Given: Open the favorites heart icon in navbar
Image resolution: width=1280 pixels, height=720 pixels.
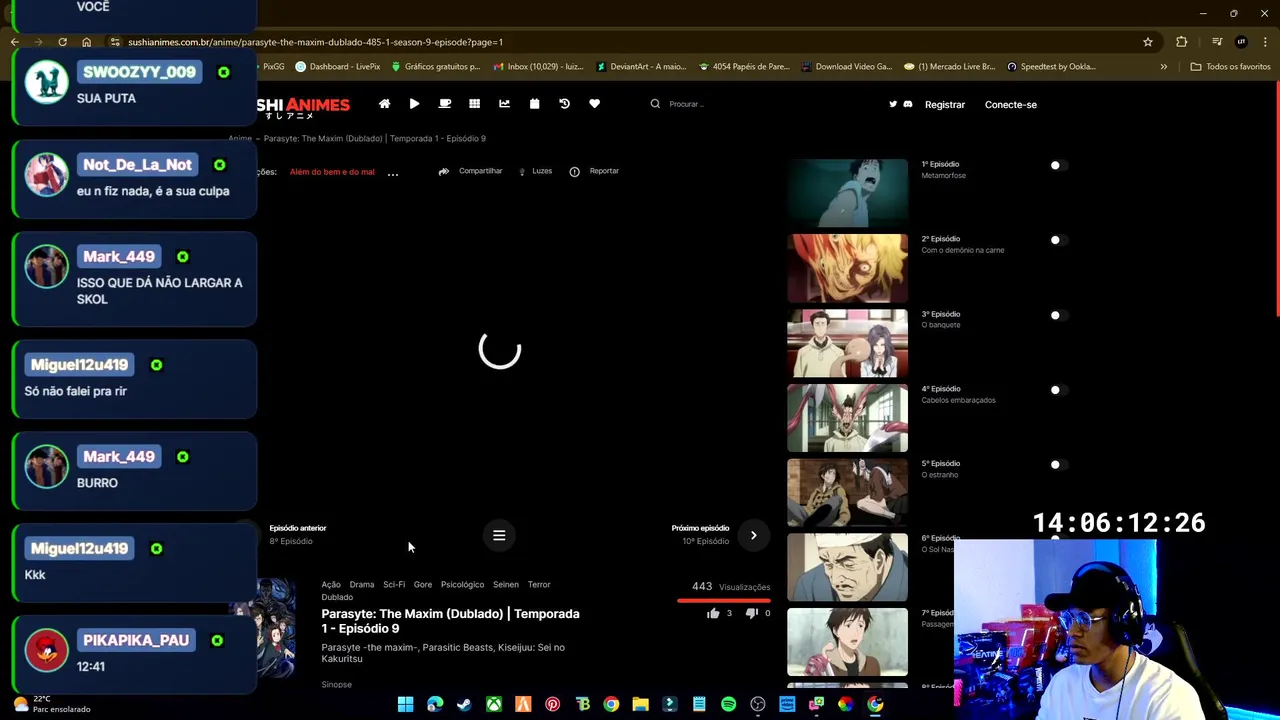Looking at the screenshot, I should (594, 104).
